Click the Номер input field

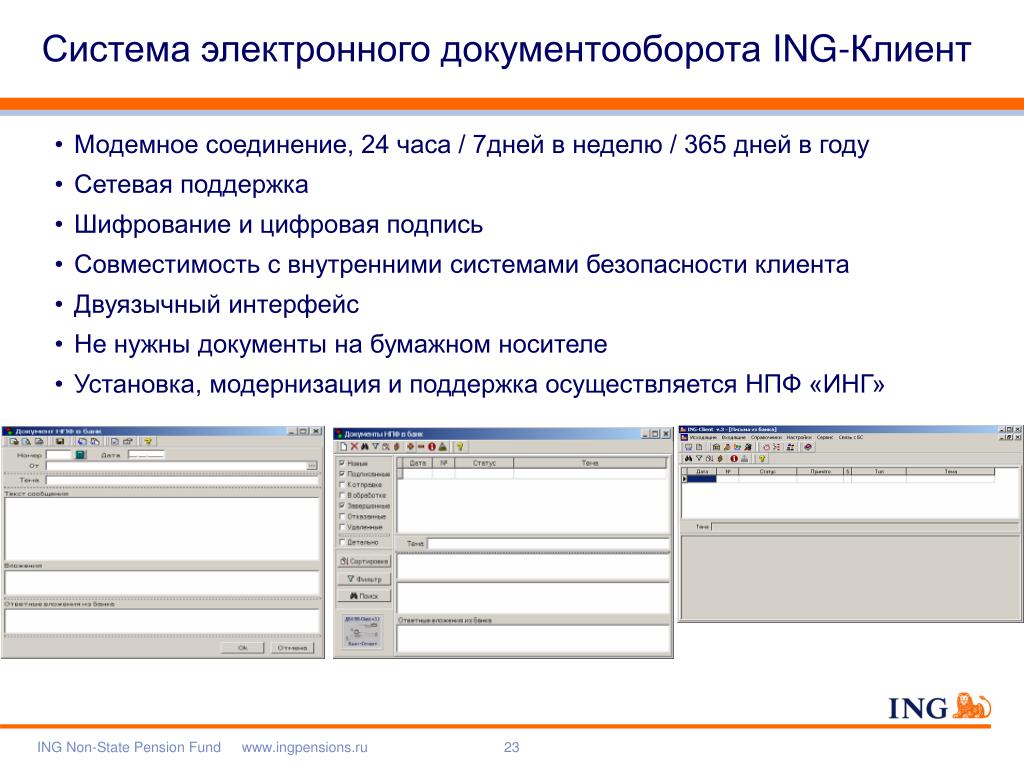click(x=58, y=455)
